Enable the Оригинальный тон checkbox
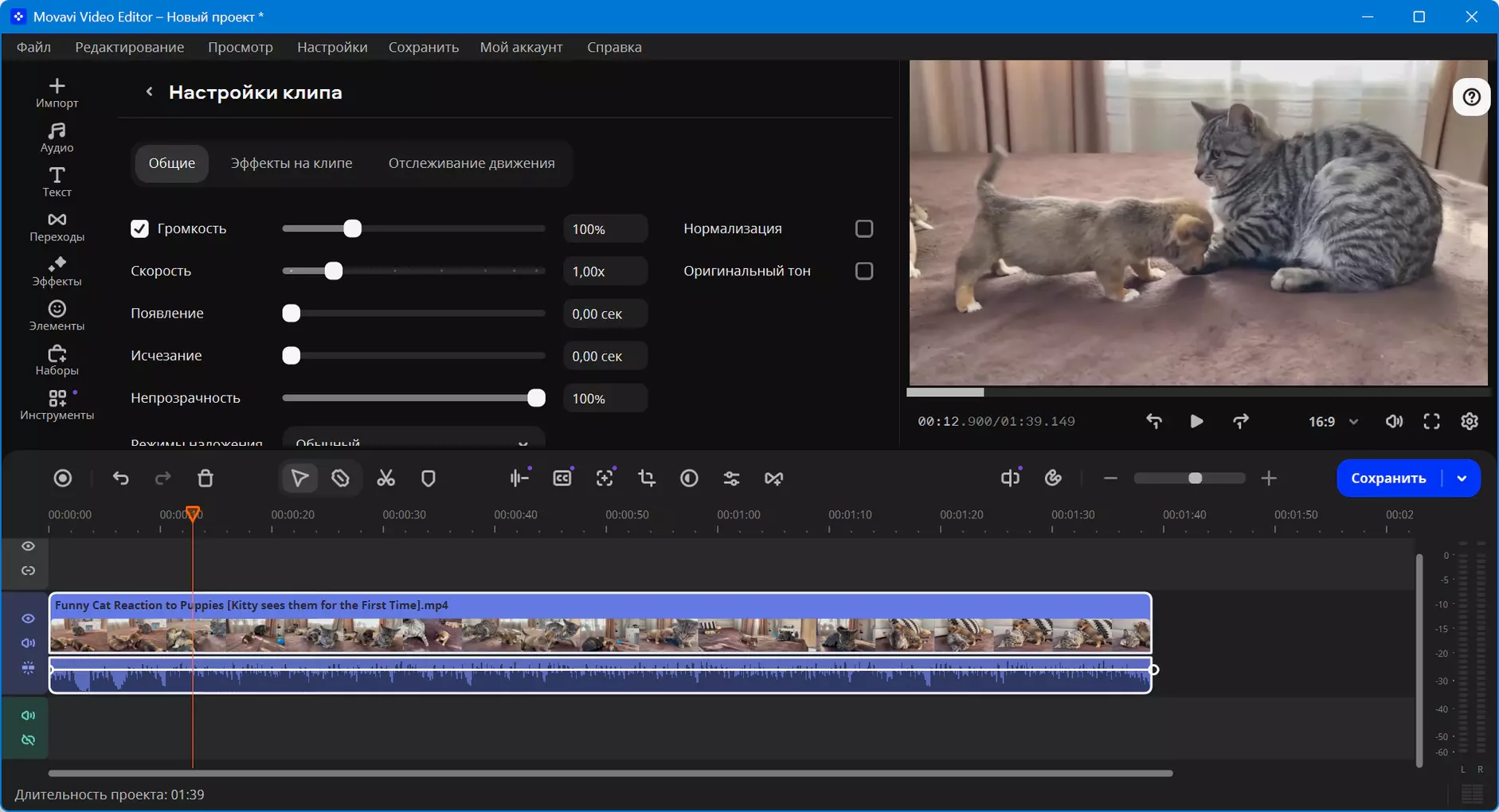 pos(864,271)
